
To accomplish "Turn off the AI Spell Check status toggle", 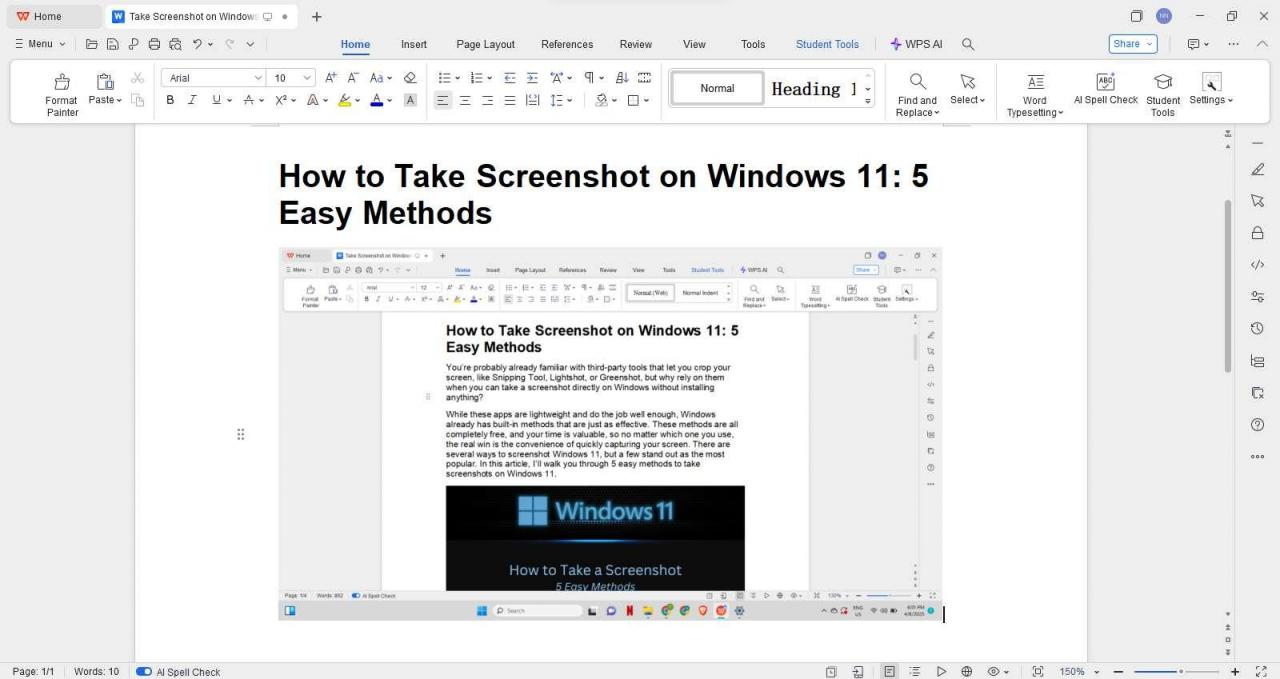I will pyautogui.click(x=143, y=671).
